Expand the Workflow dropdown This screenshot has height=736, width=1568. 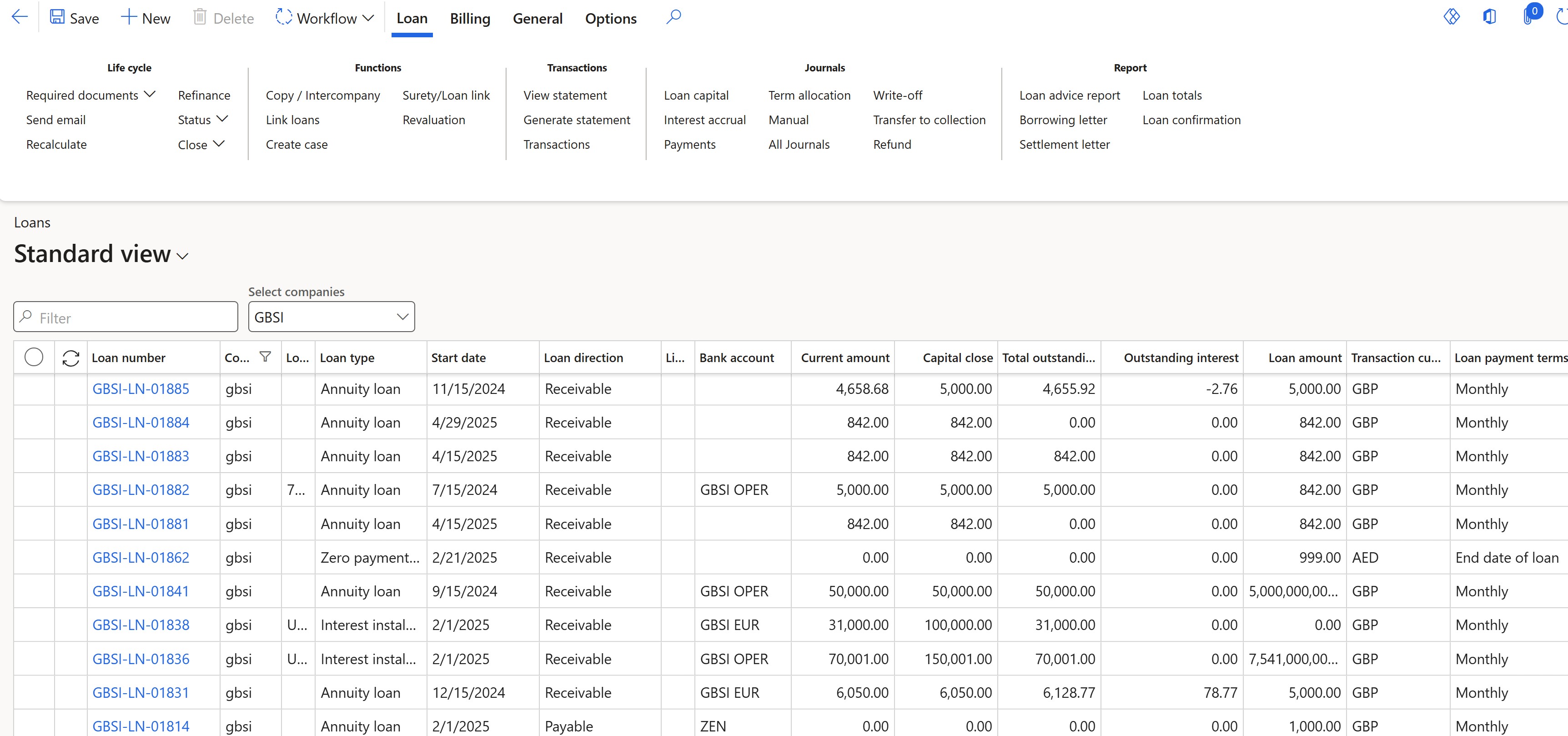(x=367, y=18)
